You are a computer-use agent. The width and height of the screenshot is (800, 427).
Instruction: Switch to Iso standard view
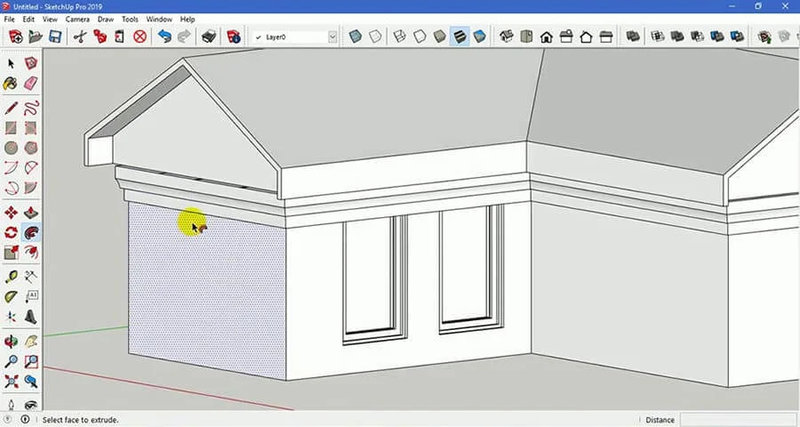505,37
